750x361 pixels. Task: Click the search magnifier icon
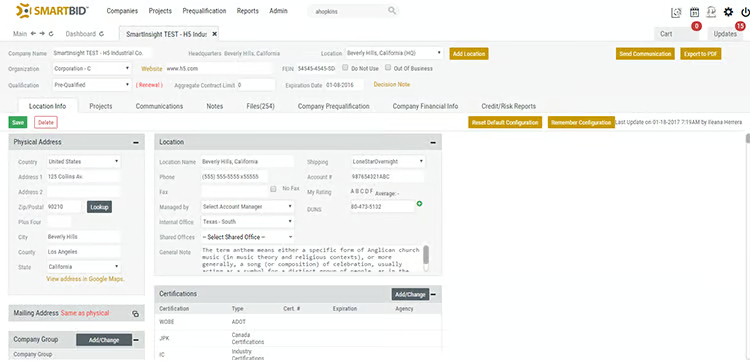pos(392,11)
